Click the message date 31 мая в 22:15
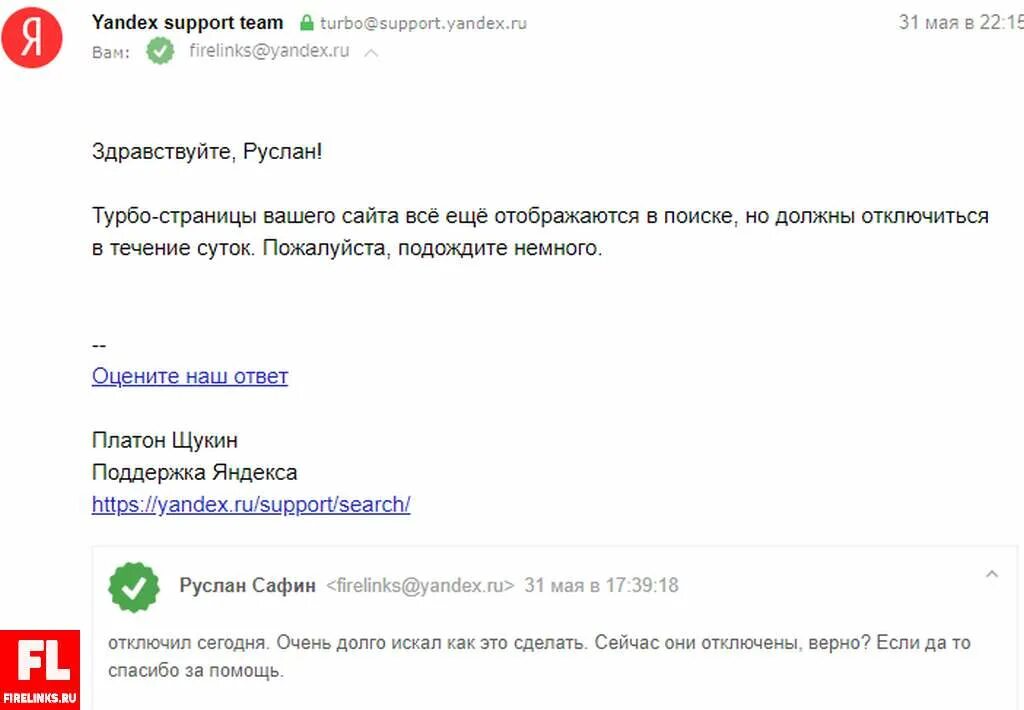Screen dimensions: 1024x710 [x=961, y=22]
